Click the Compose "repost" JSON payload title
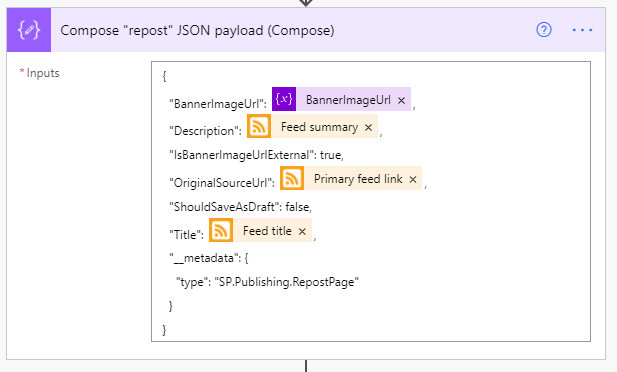617x372 pixels. coord(197,30)
